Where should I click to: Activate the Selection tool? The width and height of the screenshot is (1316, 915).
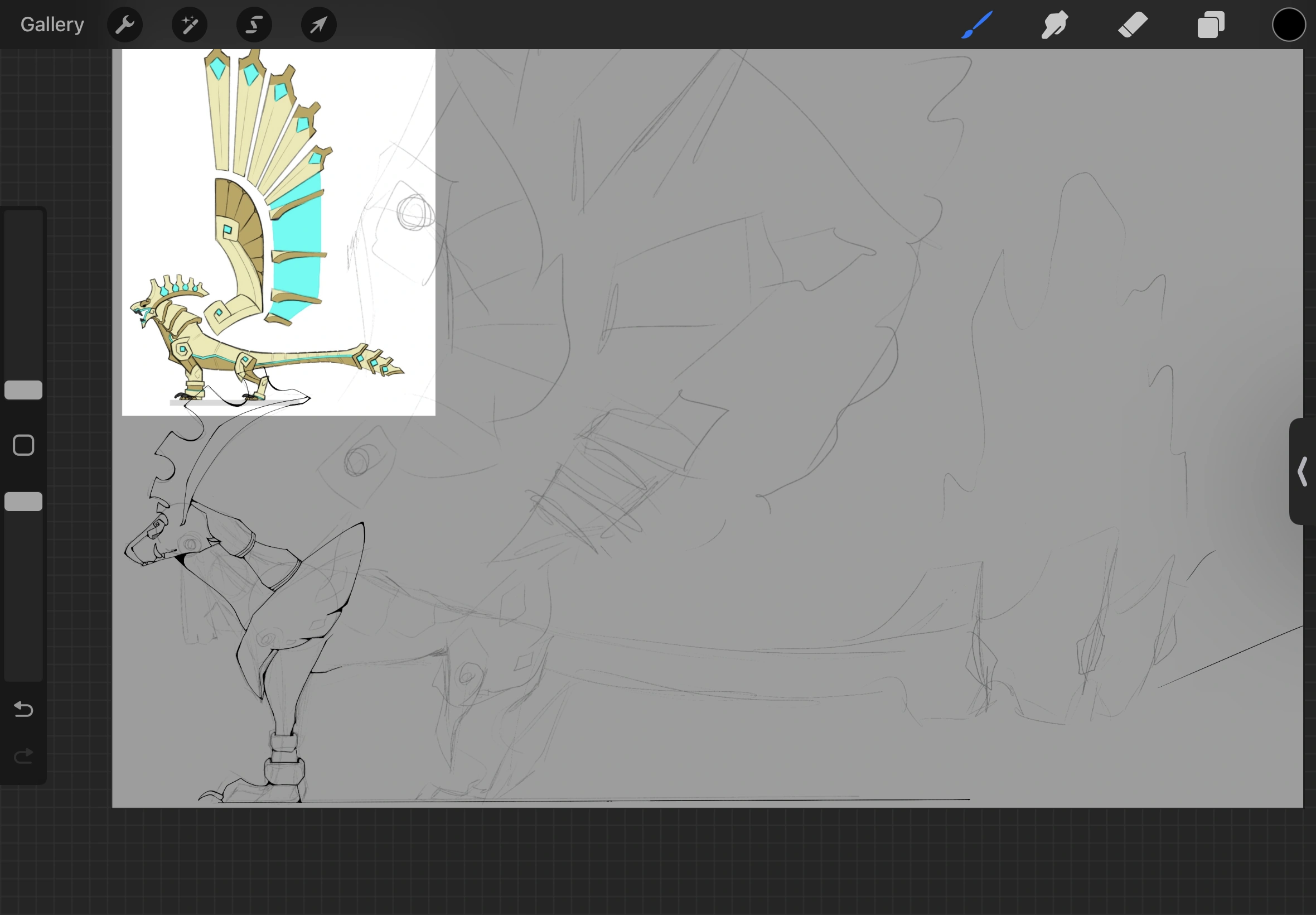(x=254, y=25)
